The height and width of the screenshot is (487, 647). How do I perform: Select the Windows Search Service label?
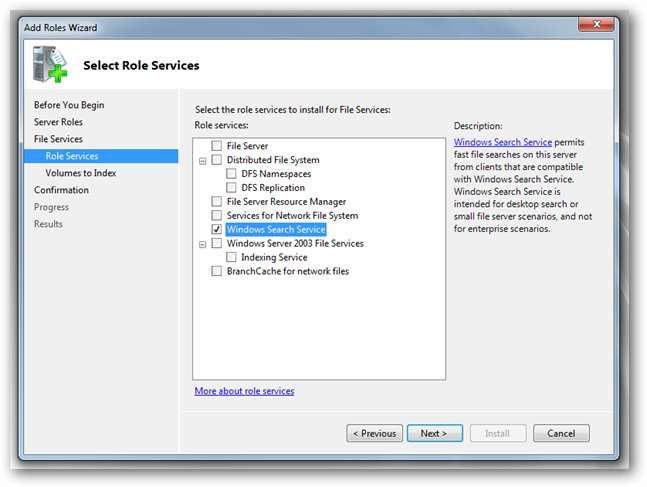click(276, 229)
